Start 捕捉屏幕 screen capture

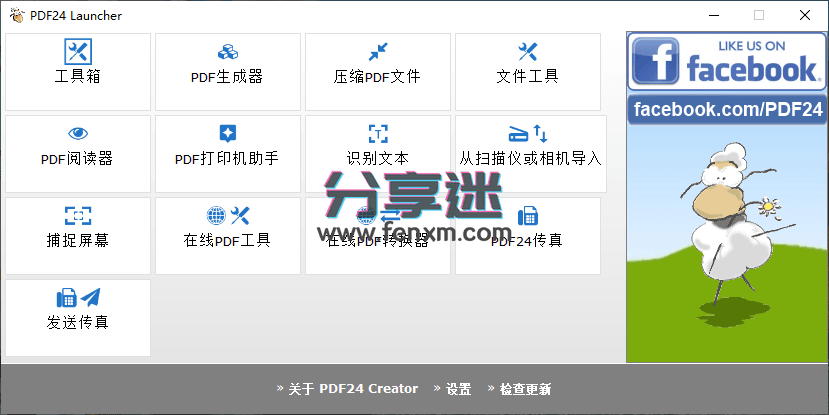[78, 235]
